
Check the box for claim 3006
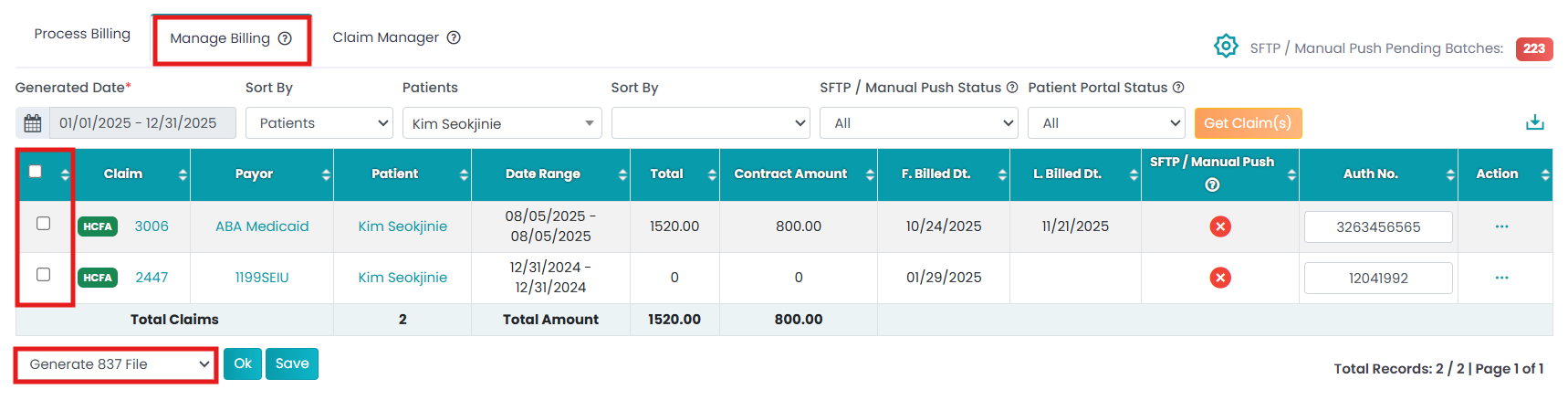click(x=43, y=224)
